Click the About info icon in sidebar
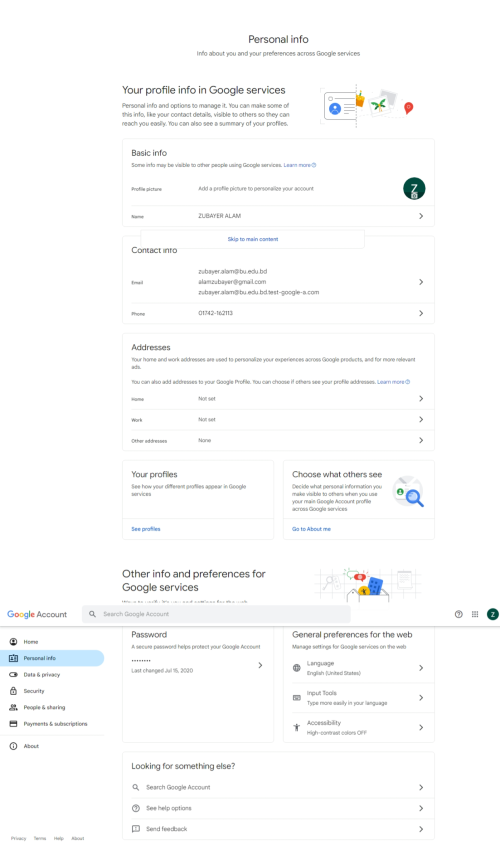 point(13,746)
